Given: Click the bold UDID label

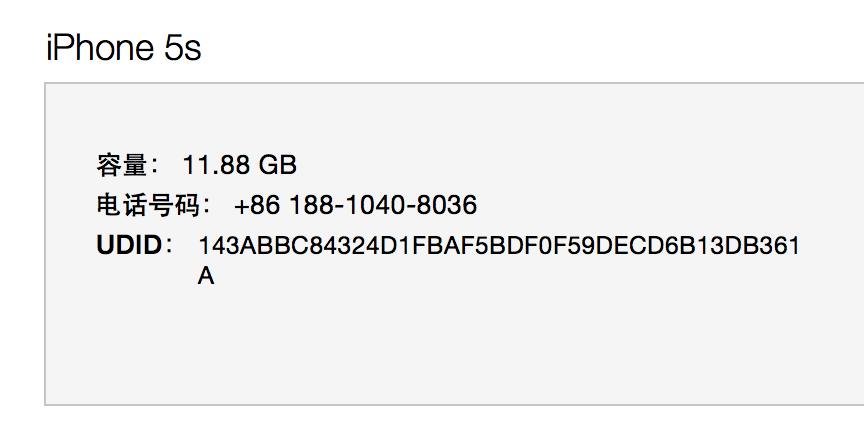Looking at the screenshot, I should point(129,246).
